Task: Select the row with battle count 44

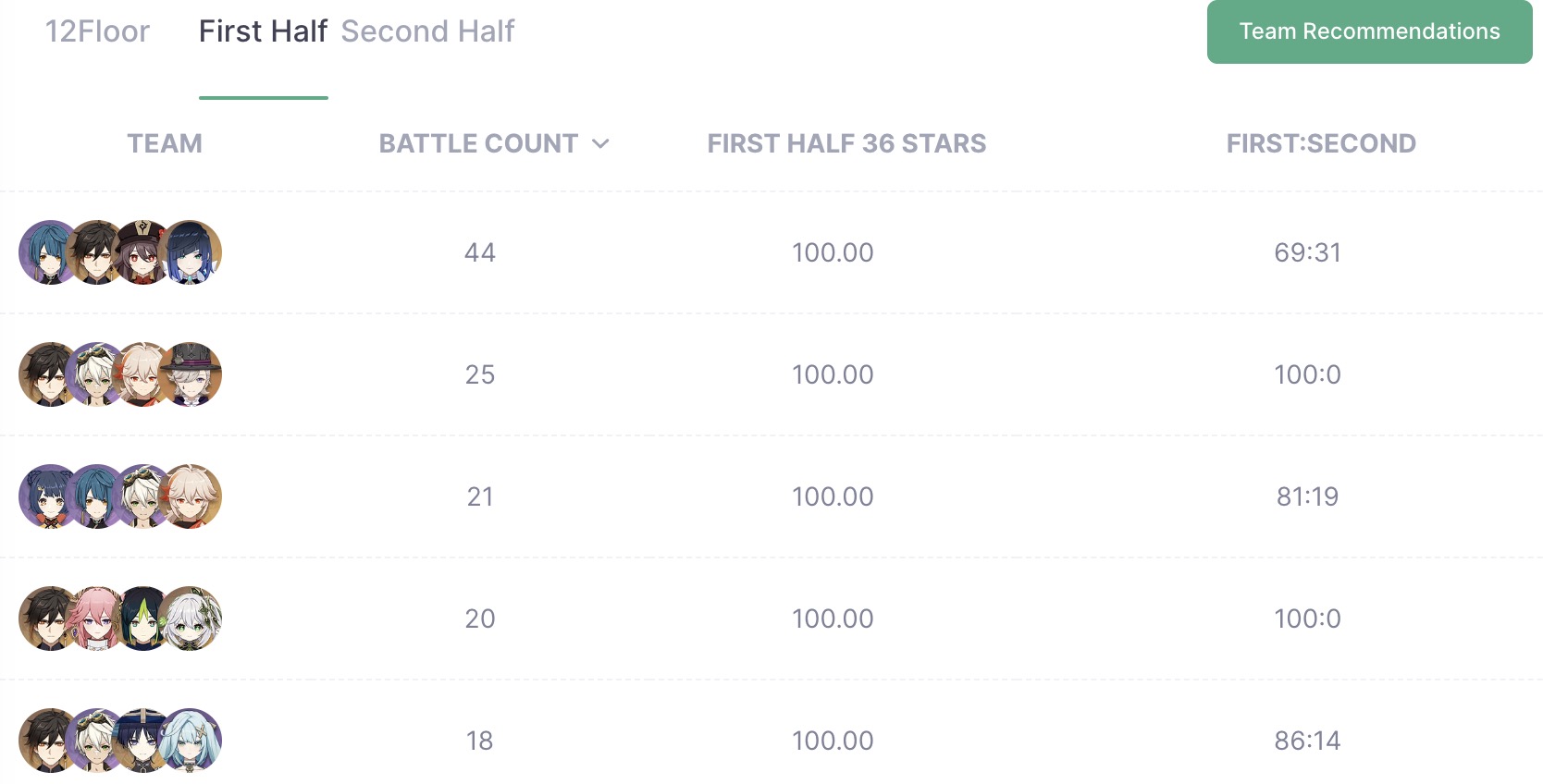Action: [x=771, y=252]
